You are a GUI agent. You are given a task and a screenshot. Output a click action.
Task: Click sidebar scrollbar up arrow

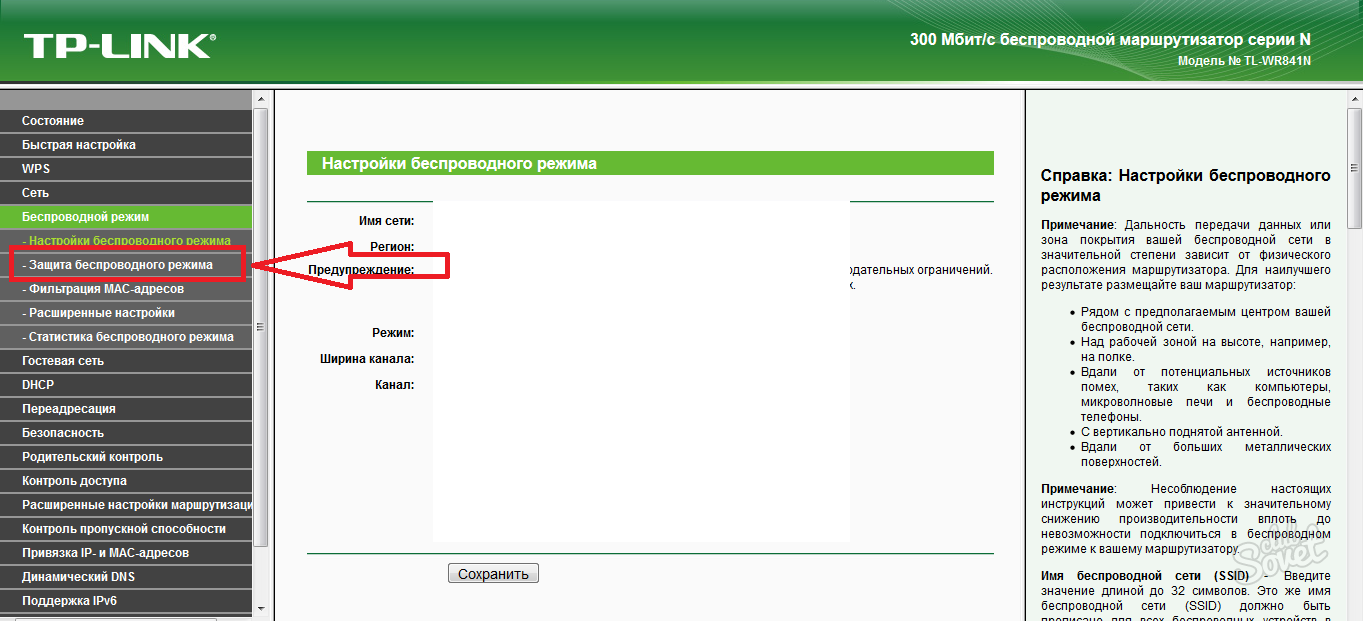point(261,99)
